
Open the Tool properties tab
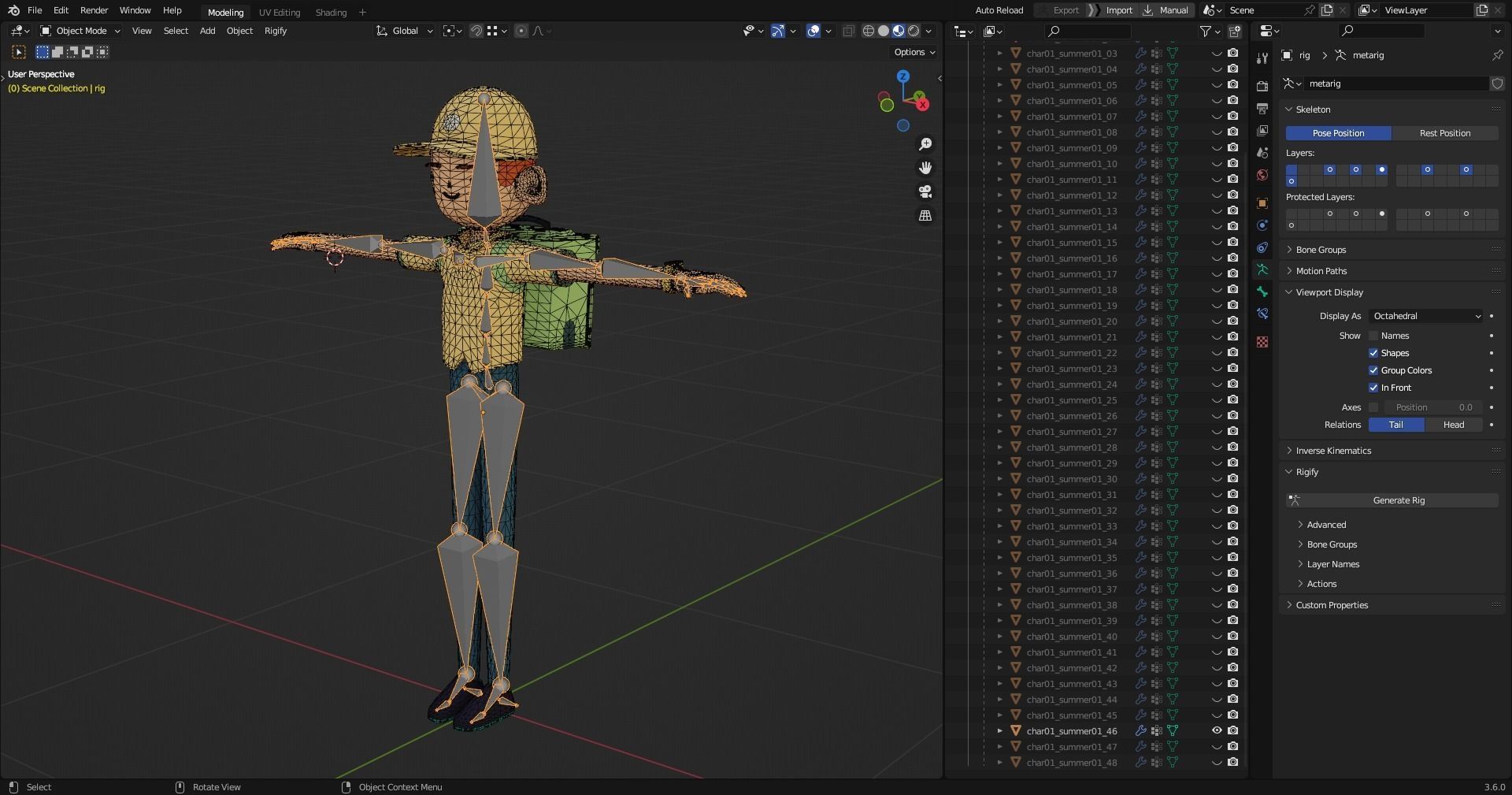[x=1262, y=58]
